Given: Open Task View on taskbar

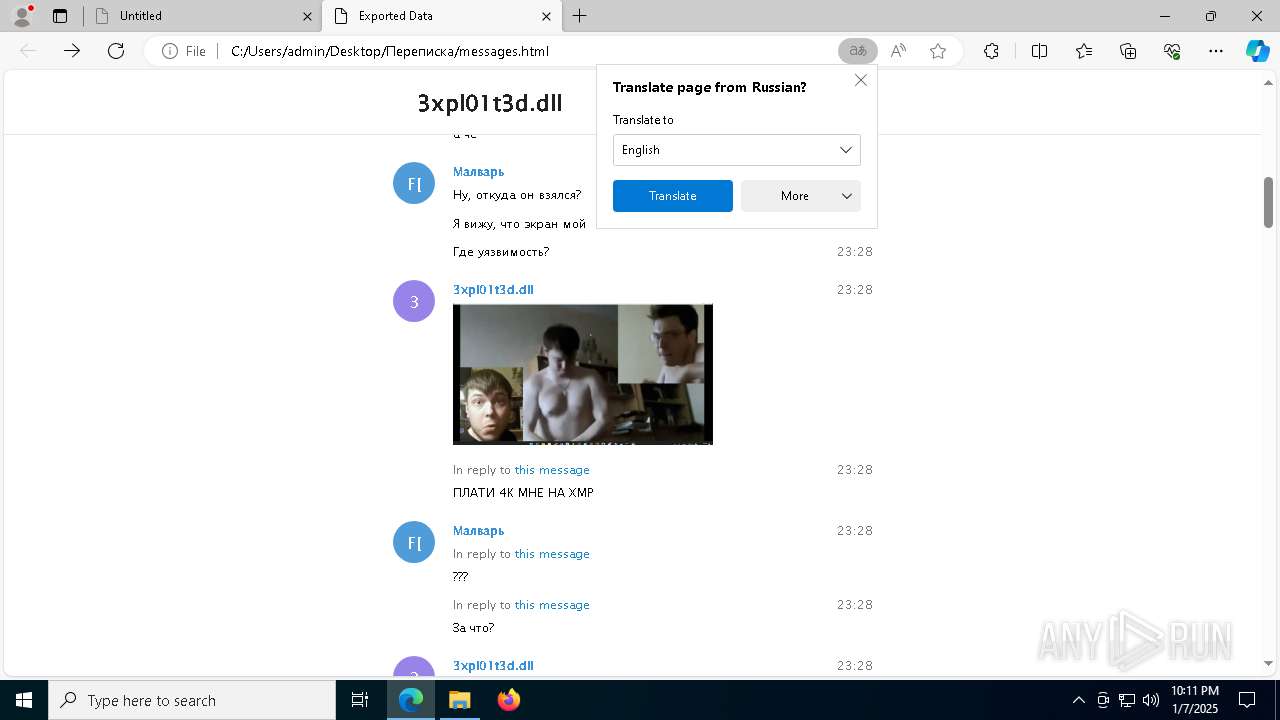Looking at the screenshot, I should point(360,700).
